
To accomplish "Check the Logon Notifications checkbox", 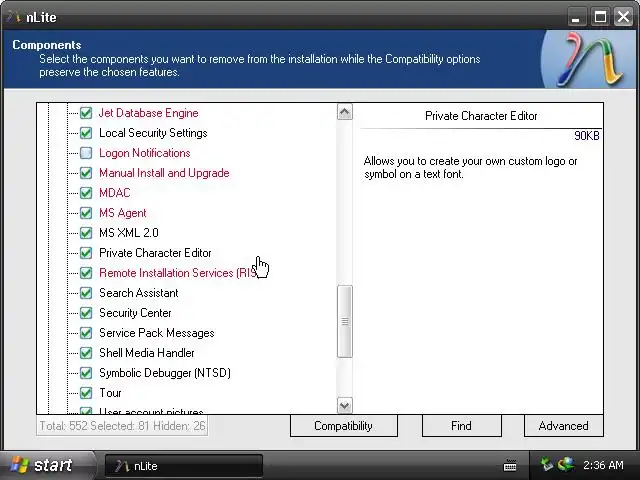I will [x=86, y=153].
